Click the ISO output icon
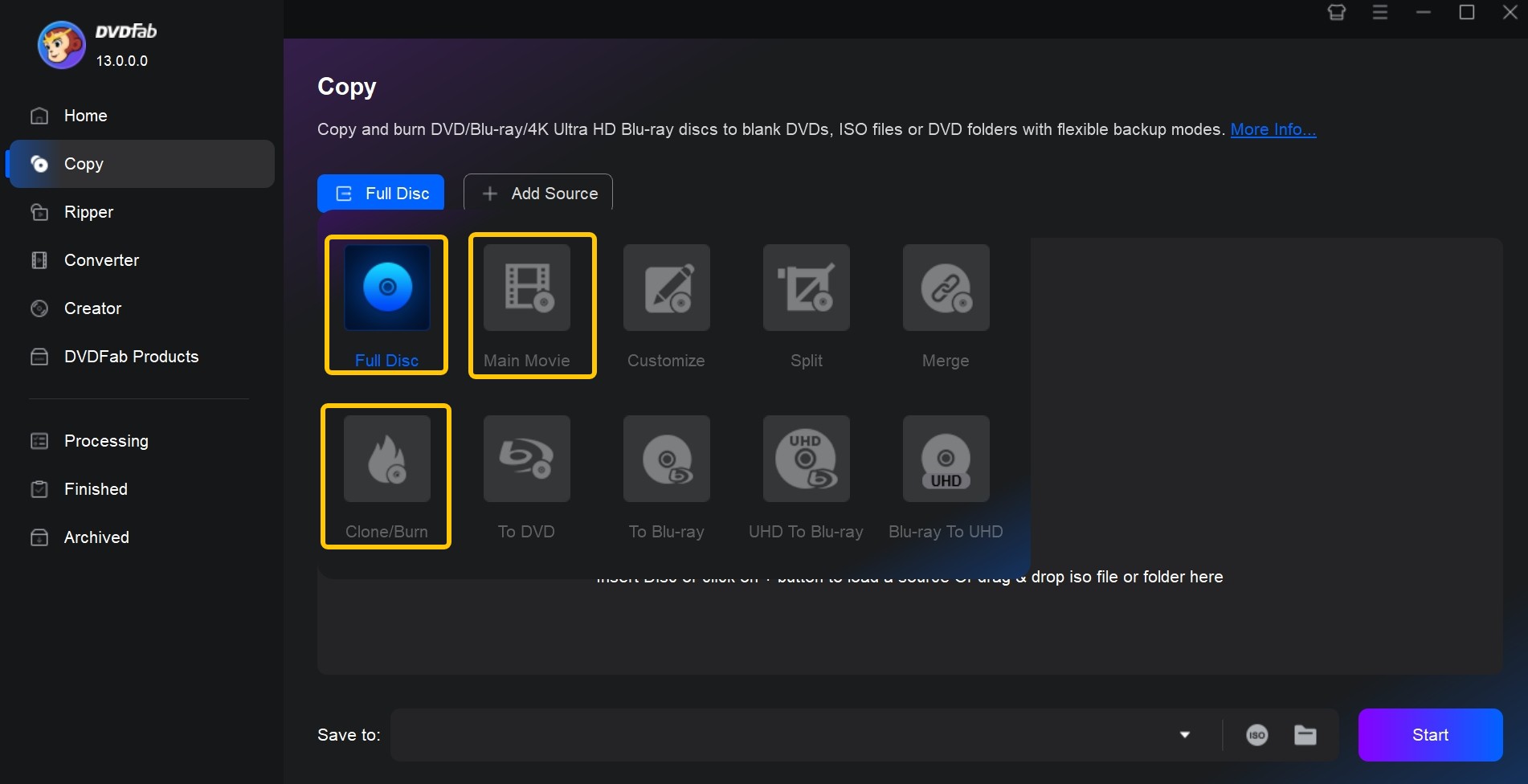 point(1257,735)
